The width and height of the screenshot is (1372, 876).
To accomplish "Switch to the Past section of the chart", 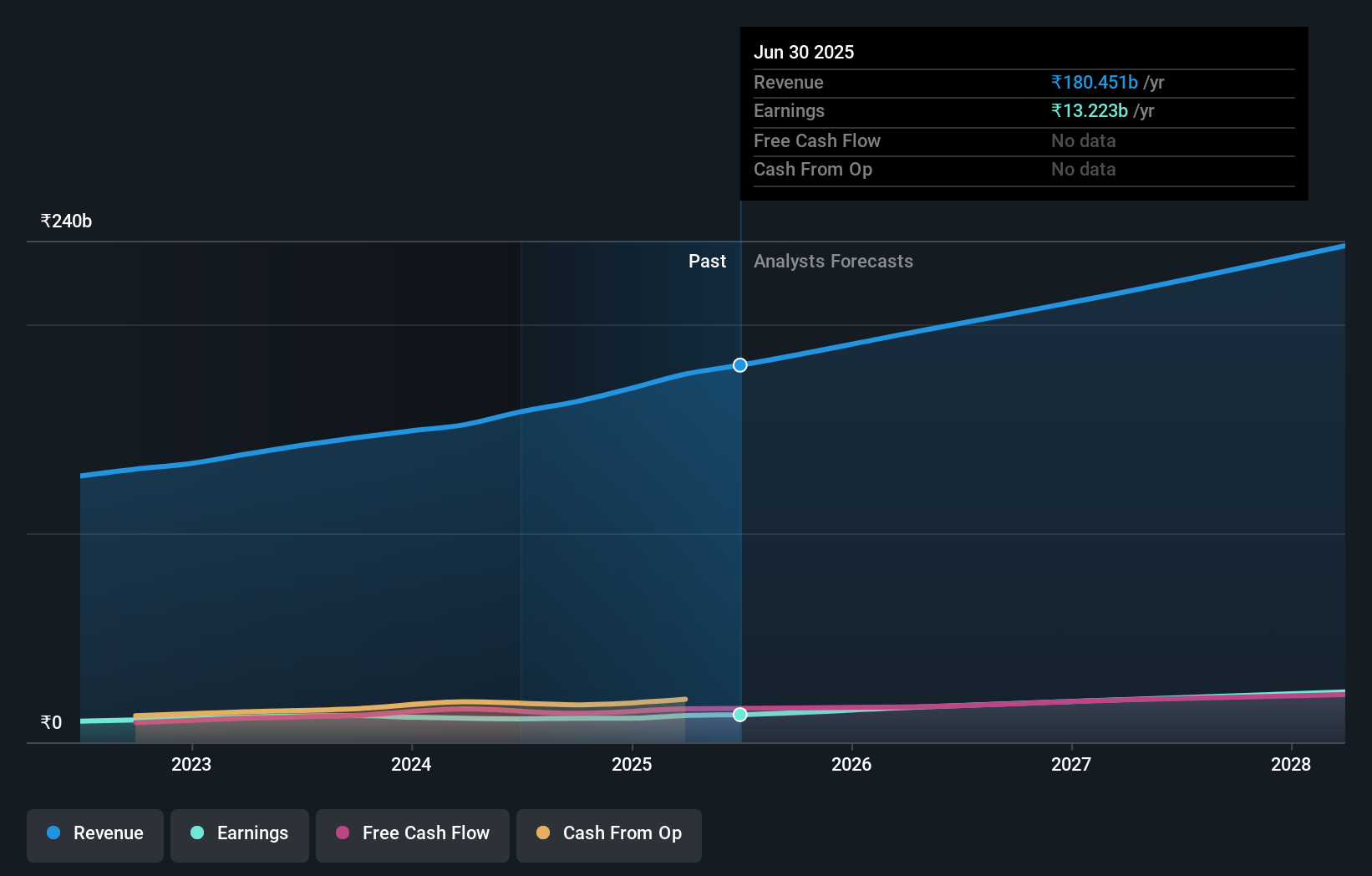I will point(708,261).
